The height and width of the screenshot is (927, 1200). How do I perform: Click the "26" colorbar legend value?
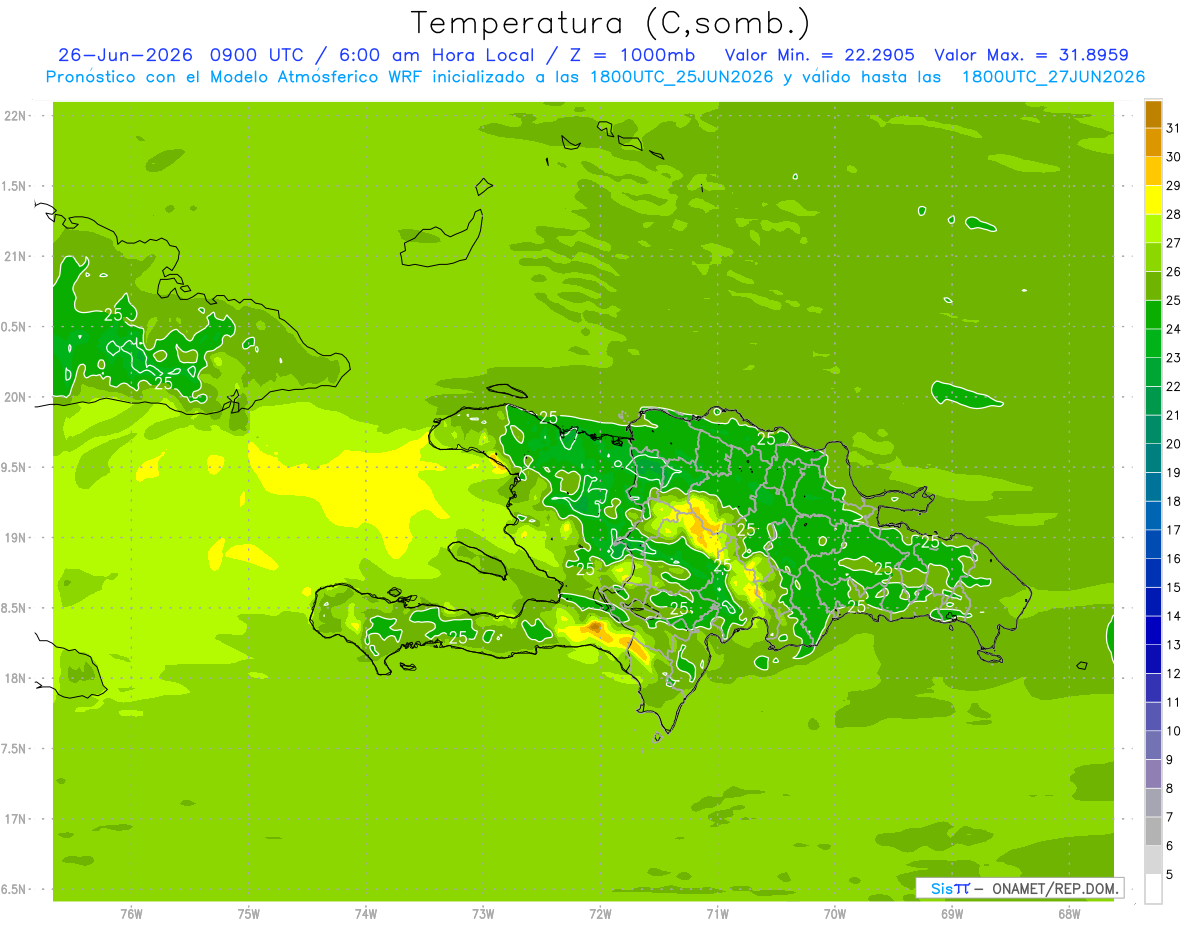tap(1173, 271)
